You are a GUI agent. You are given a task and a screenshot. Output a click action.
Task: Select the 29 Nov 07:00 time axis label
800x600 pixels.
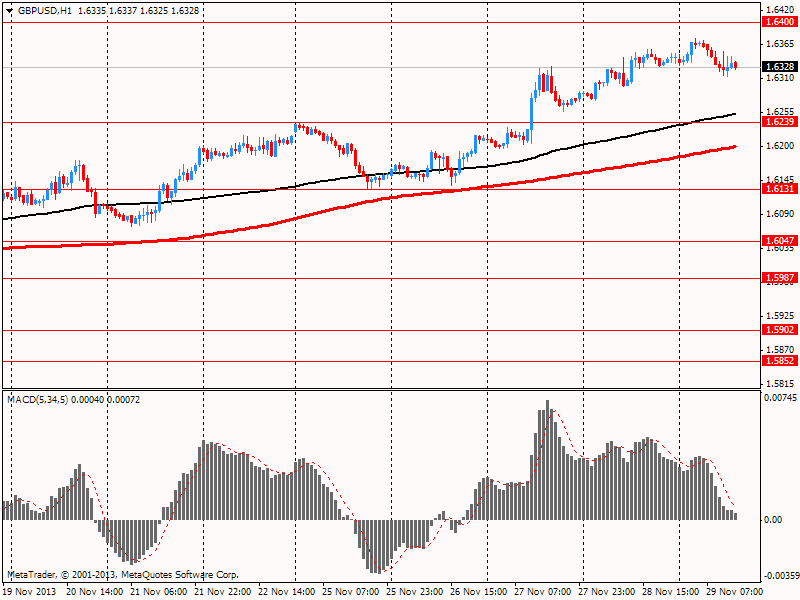[734, 592]
